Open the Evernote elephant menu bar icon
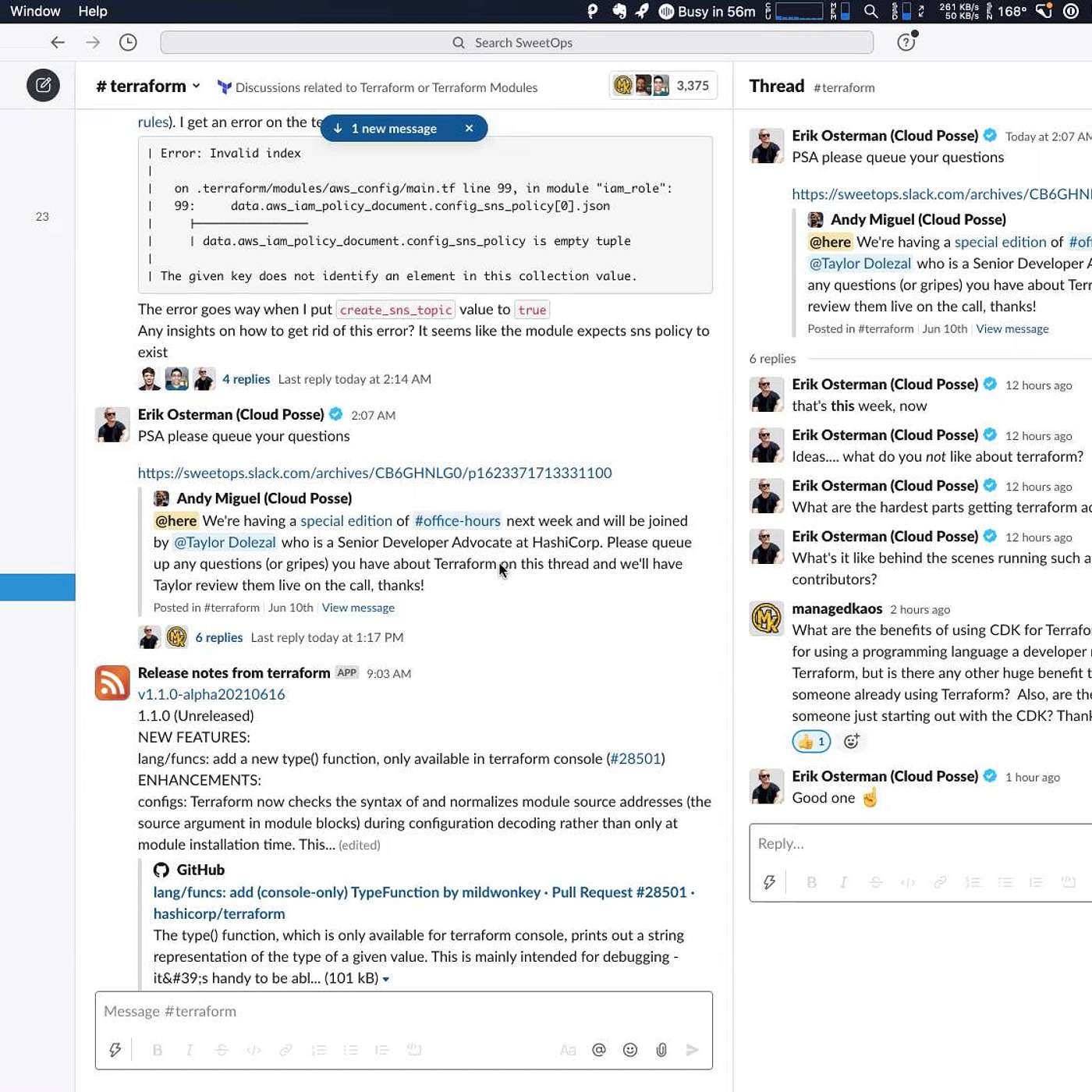This screenshot has height=1092, width=1092. pyautogui.click(x=619, y=11)
